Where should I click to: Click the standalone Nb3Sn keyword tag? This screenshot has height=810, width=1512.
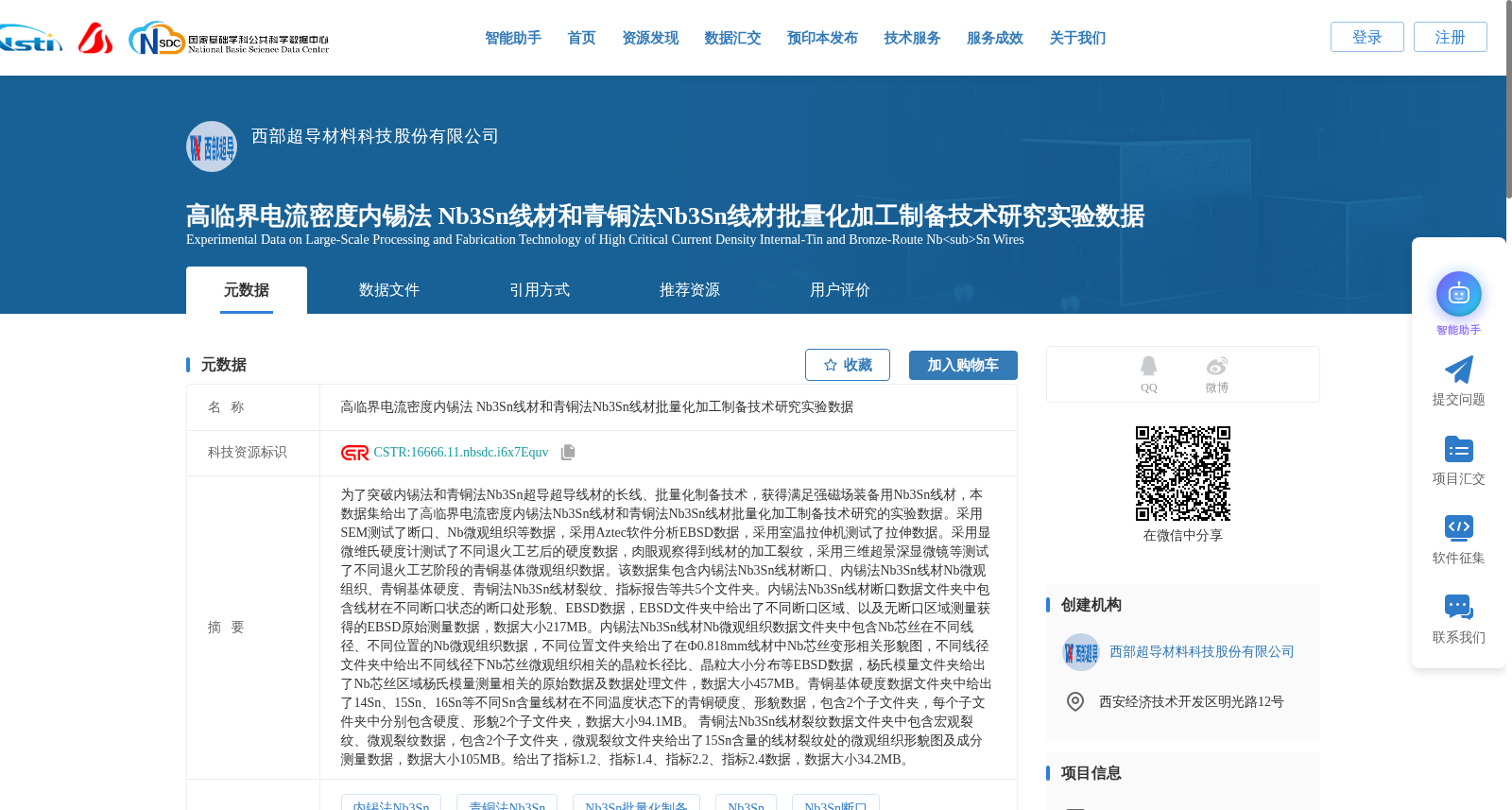[x=747, y=803]
